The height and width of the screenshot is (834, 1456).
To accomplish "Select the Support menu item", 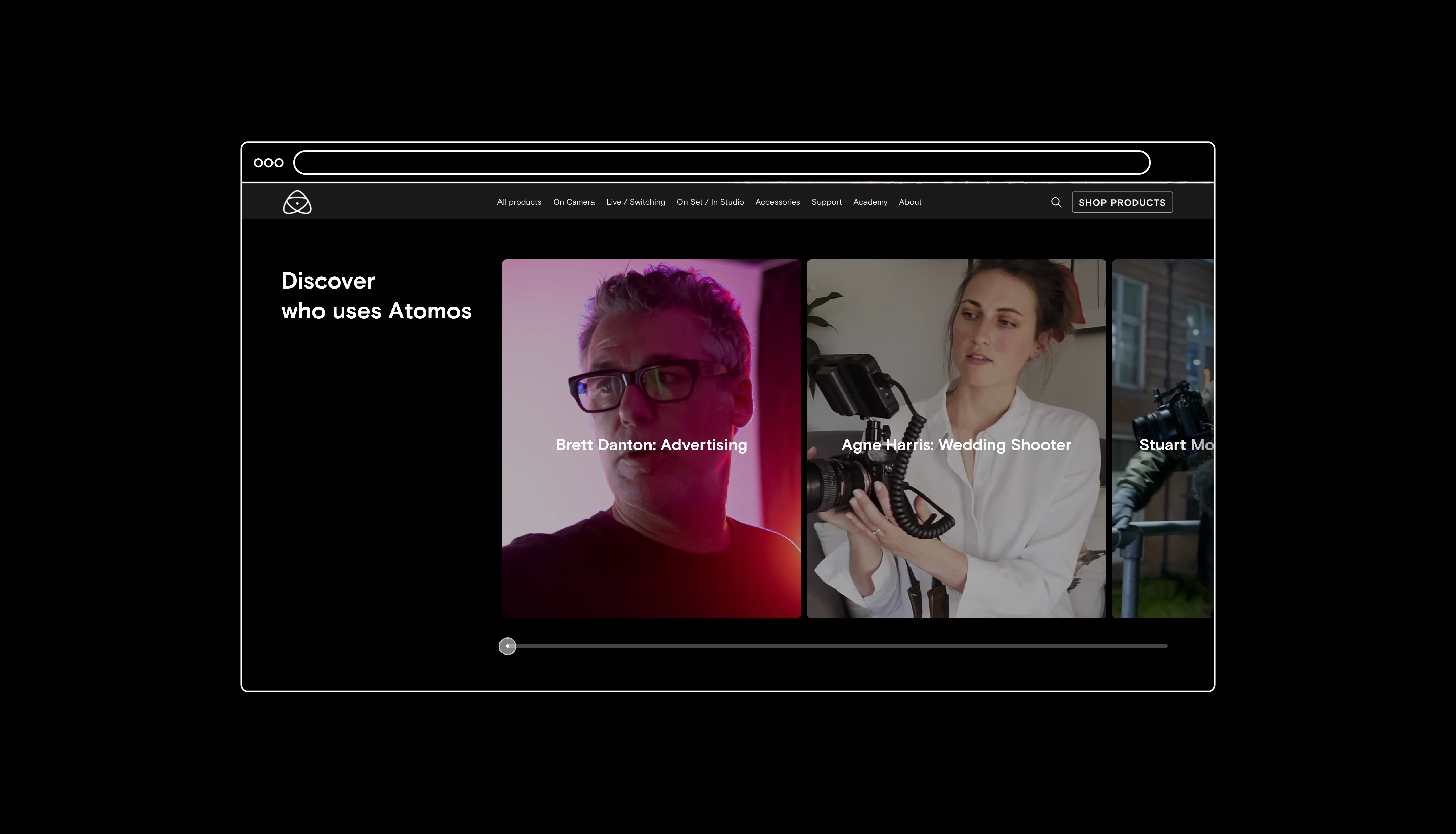I will (x=827, y=202).
